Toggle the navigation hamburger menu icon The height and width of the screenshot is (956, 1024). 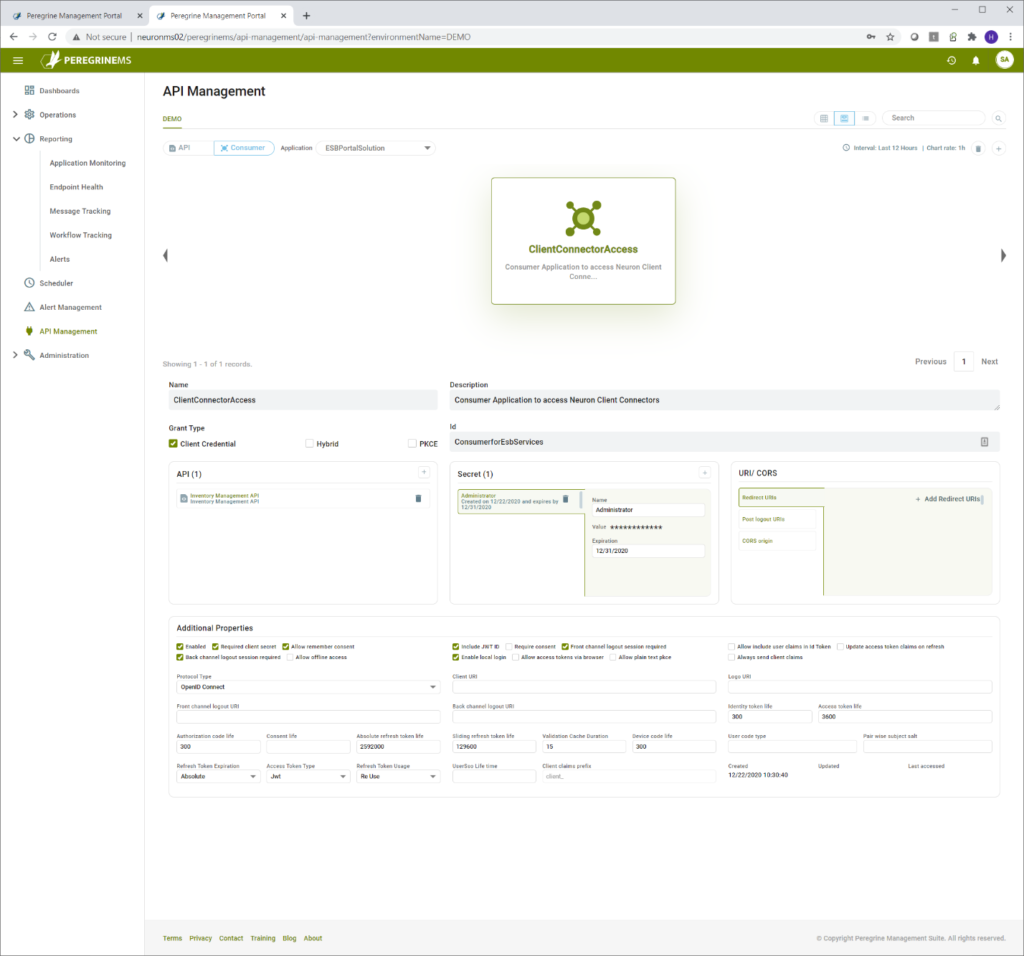(17, 59)
